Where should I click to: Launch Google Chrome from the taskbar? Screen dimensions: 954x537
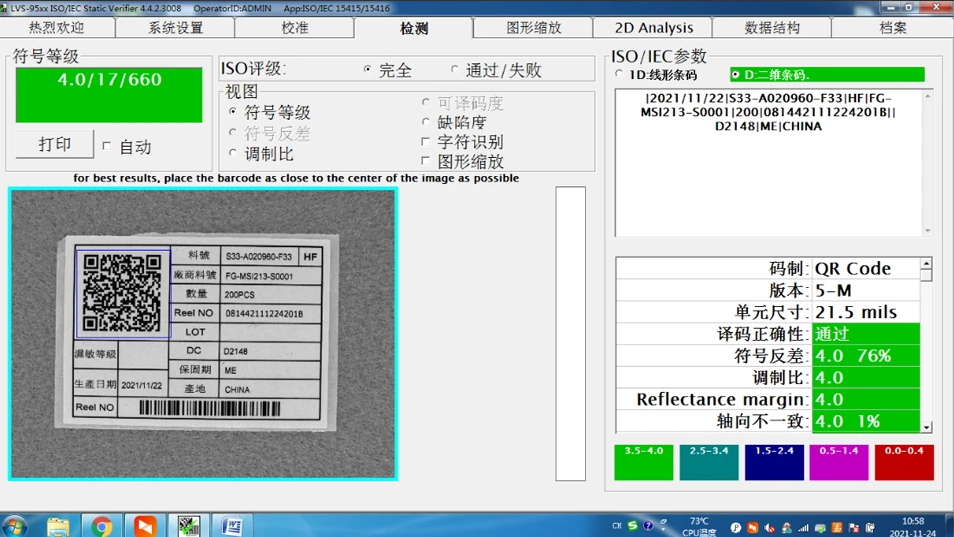pyautogui.click(x=102, y=526)
